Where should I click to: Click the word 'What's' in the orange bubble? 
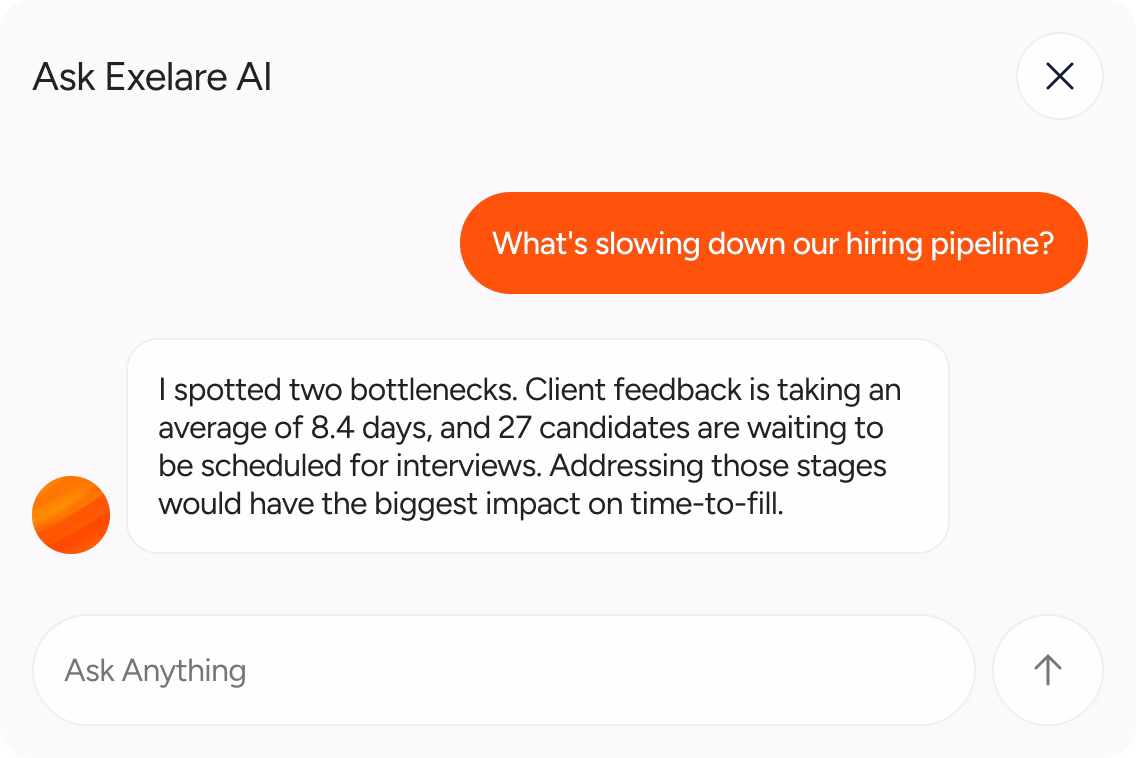pos(540,243)
